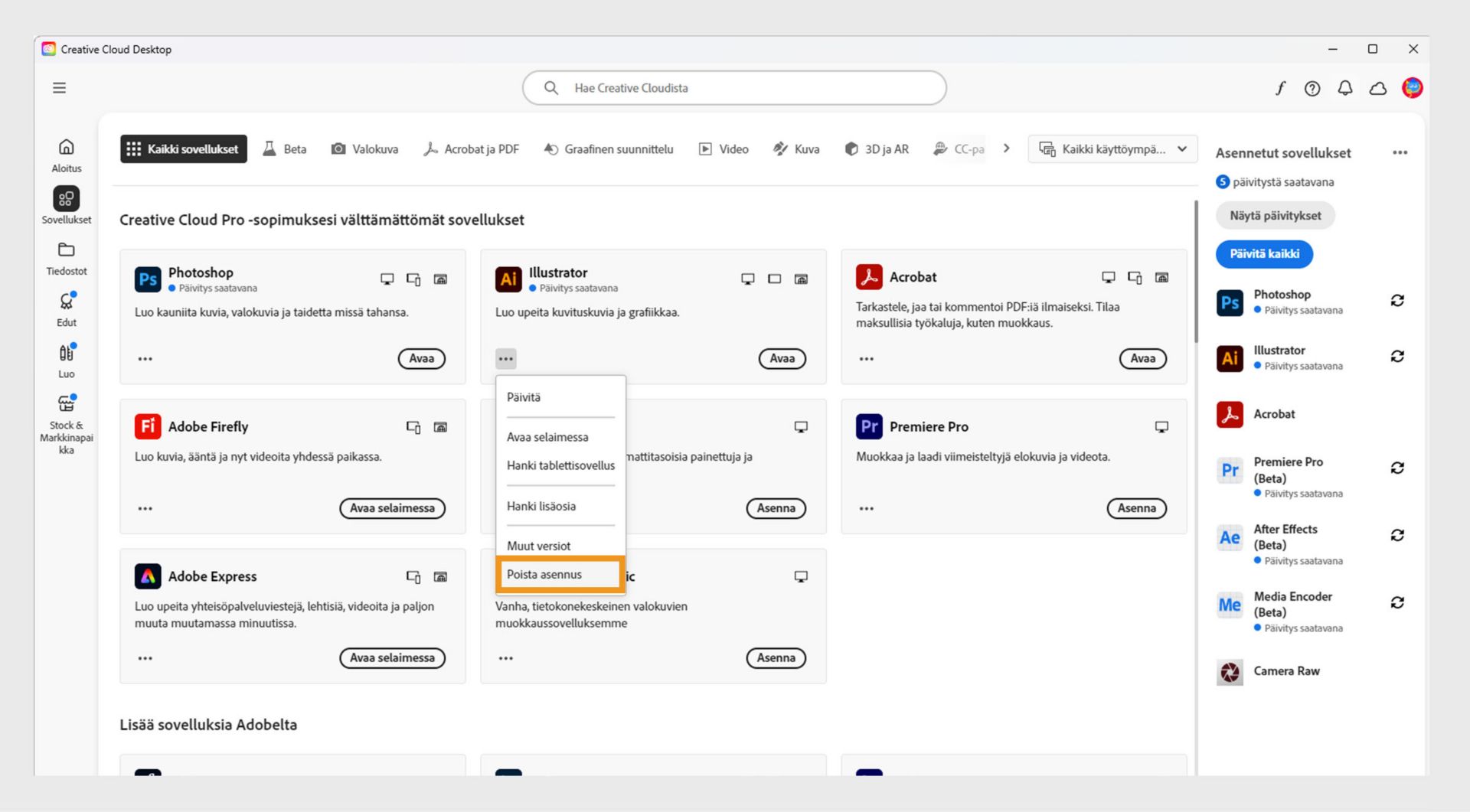Select Poista asennus from context menu

tap(544, 575)
